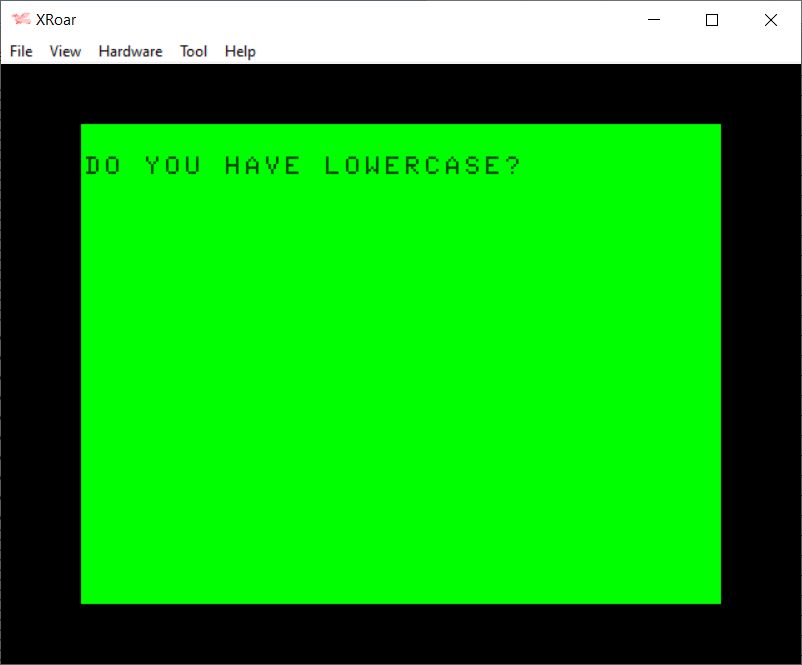Close the XRoar emulator window
Image resolution: width=802 pixels, height=665 pixels.
pyautogui.click(x=770, y=20)
